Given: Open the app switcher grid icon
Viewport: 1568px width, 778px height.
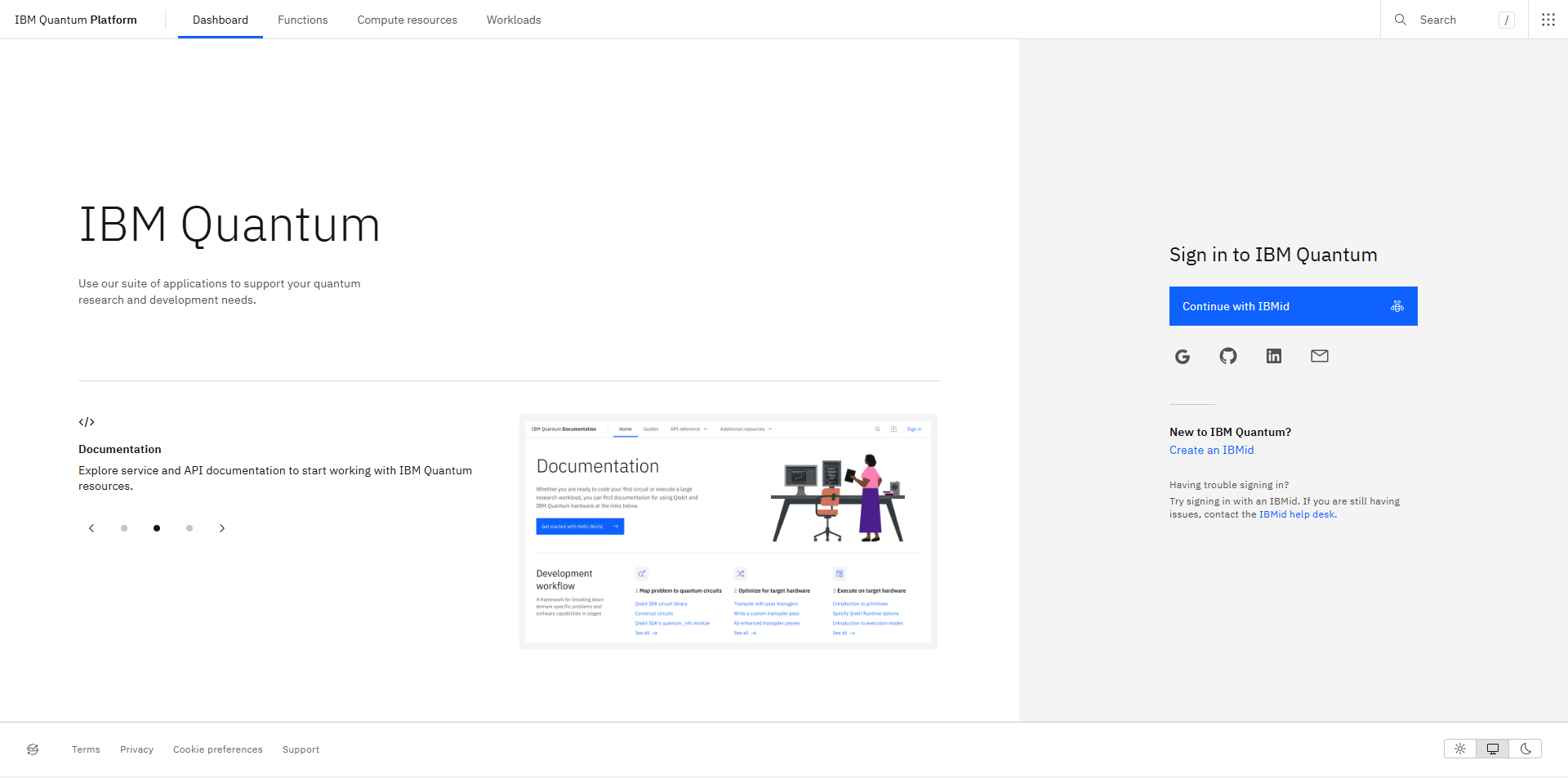Looking at the screenshot, I should click(1548, 20).
